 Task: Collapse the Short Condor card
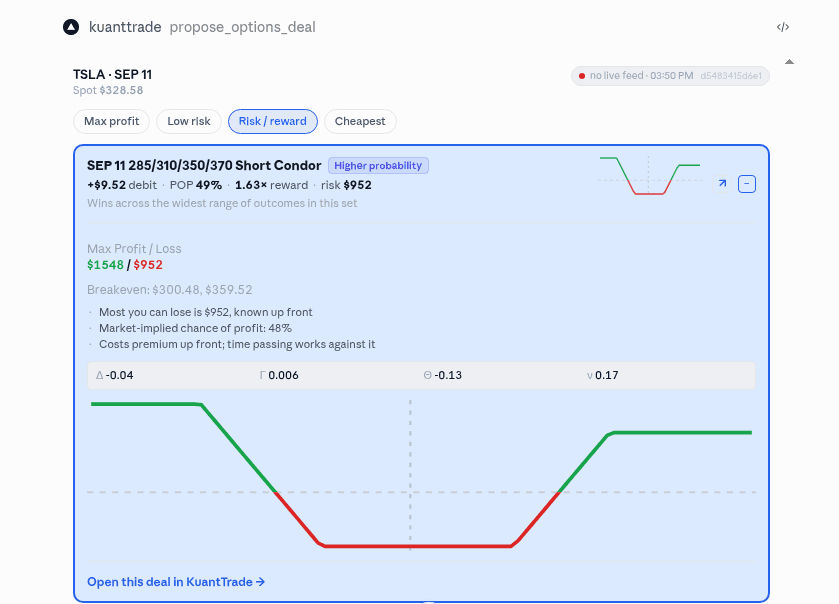[747, 184]
